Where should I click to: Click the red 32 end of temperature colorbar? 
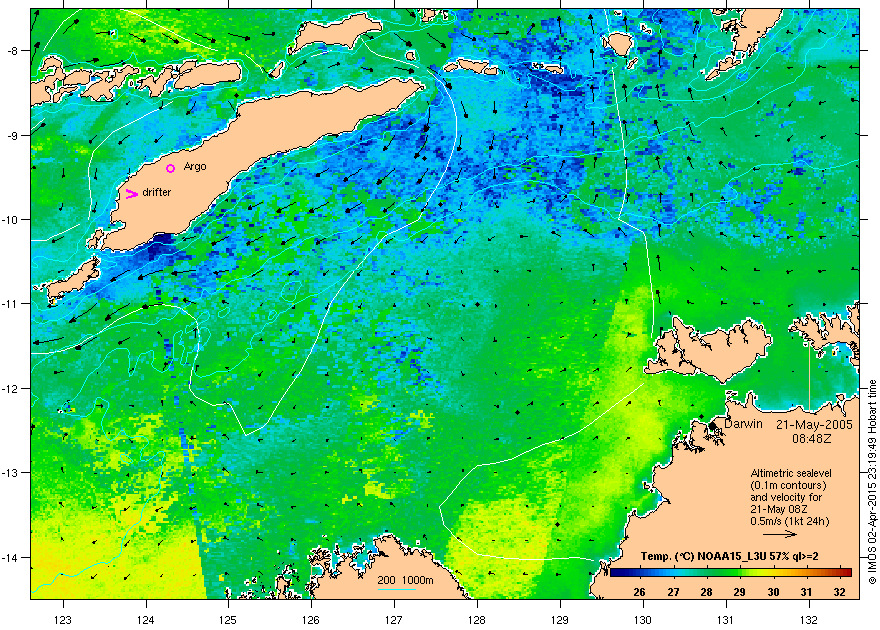coord(844,573)
